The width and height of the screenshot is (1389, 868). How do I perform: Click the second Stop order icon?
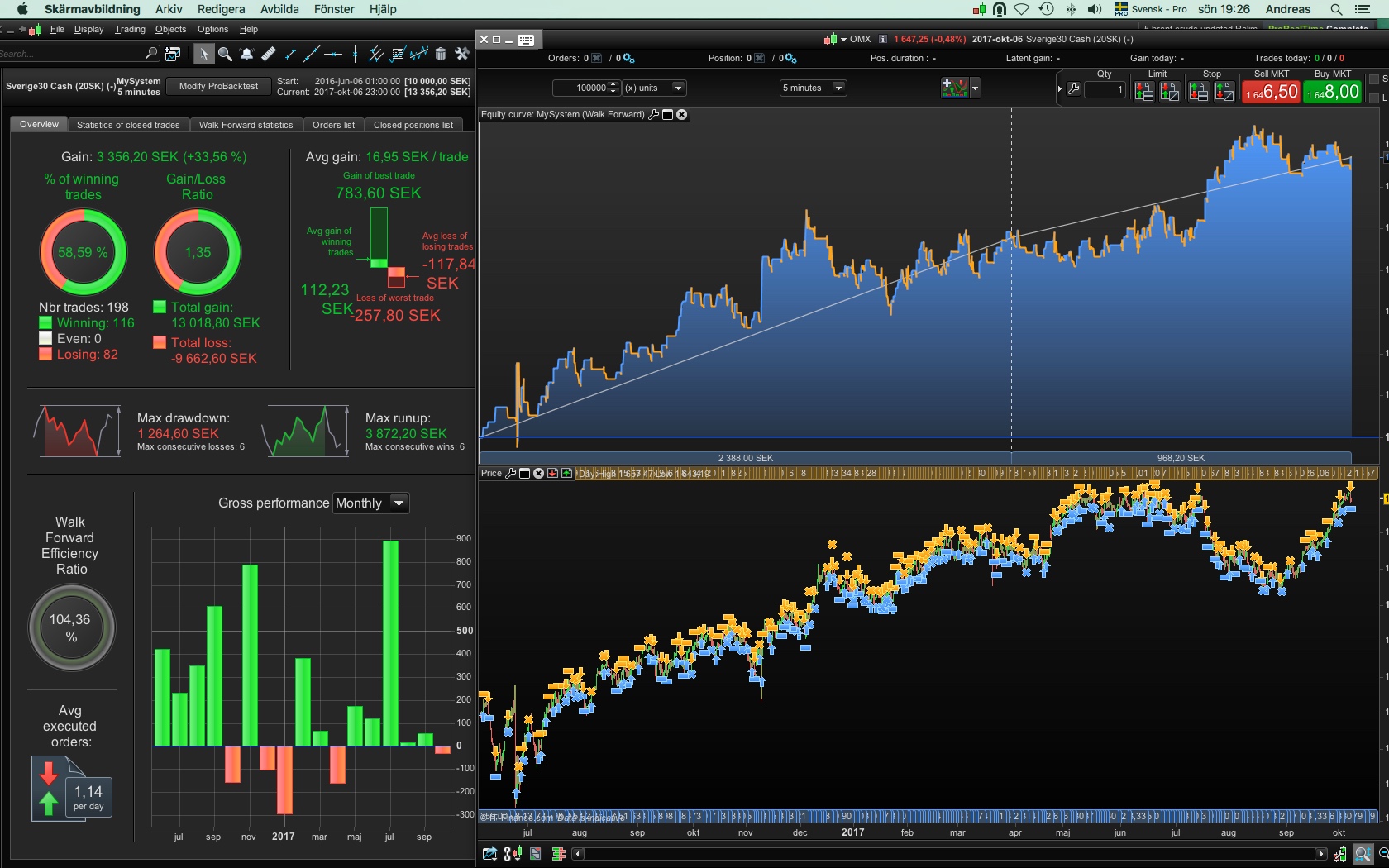click(1224, 91)
